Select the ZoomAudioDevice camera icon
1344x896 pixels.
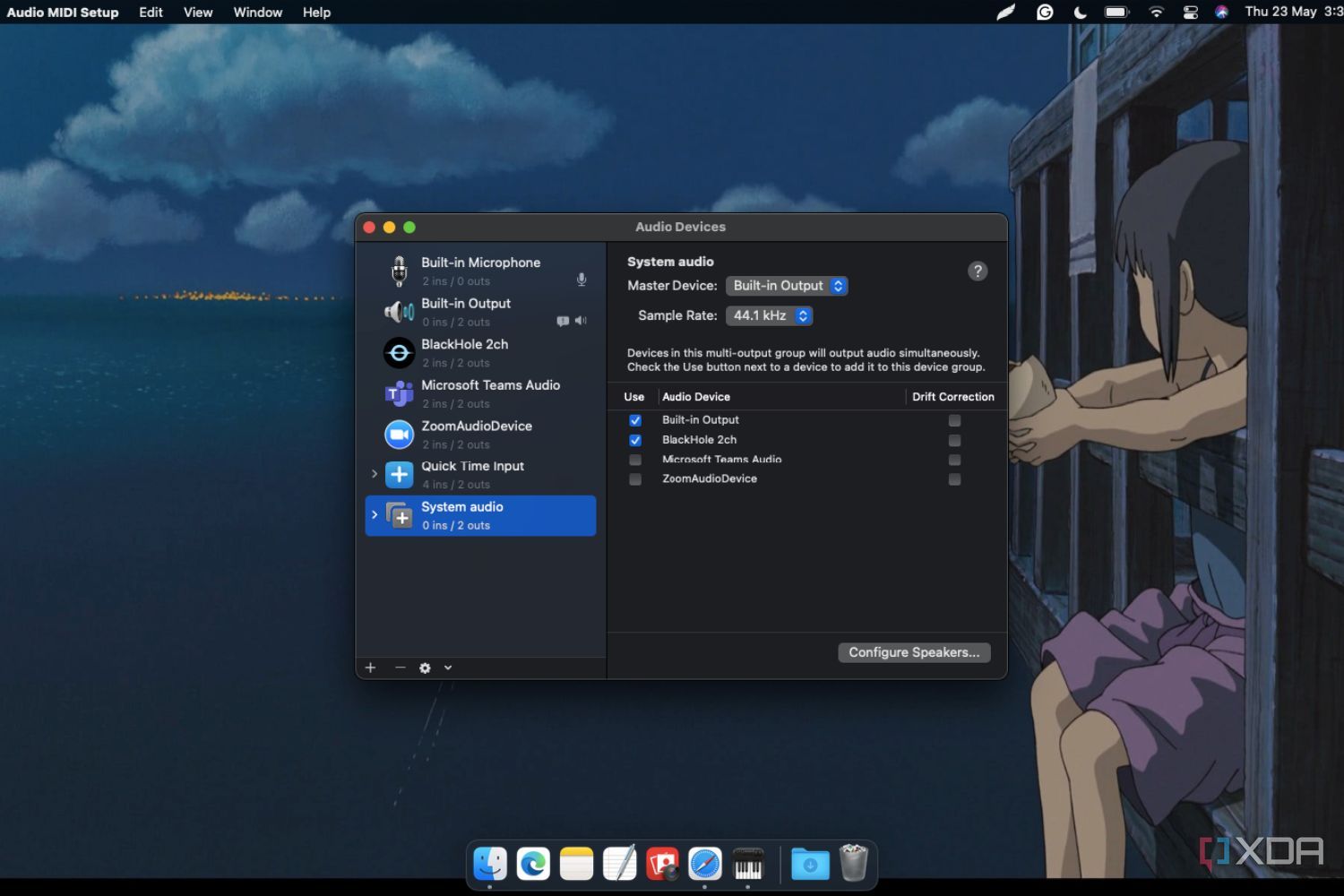click(x=400, y=435)
